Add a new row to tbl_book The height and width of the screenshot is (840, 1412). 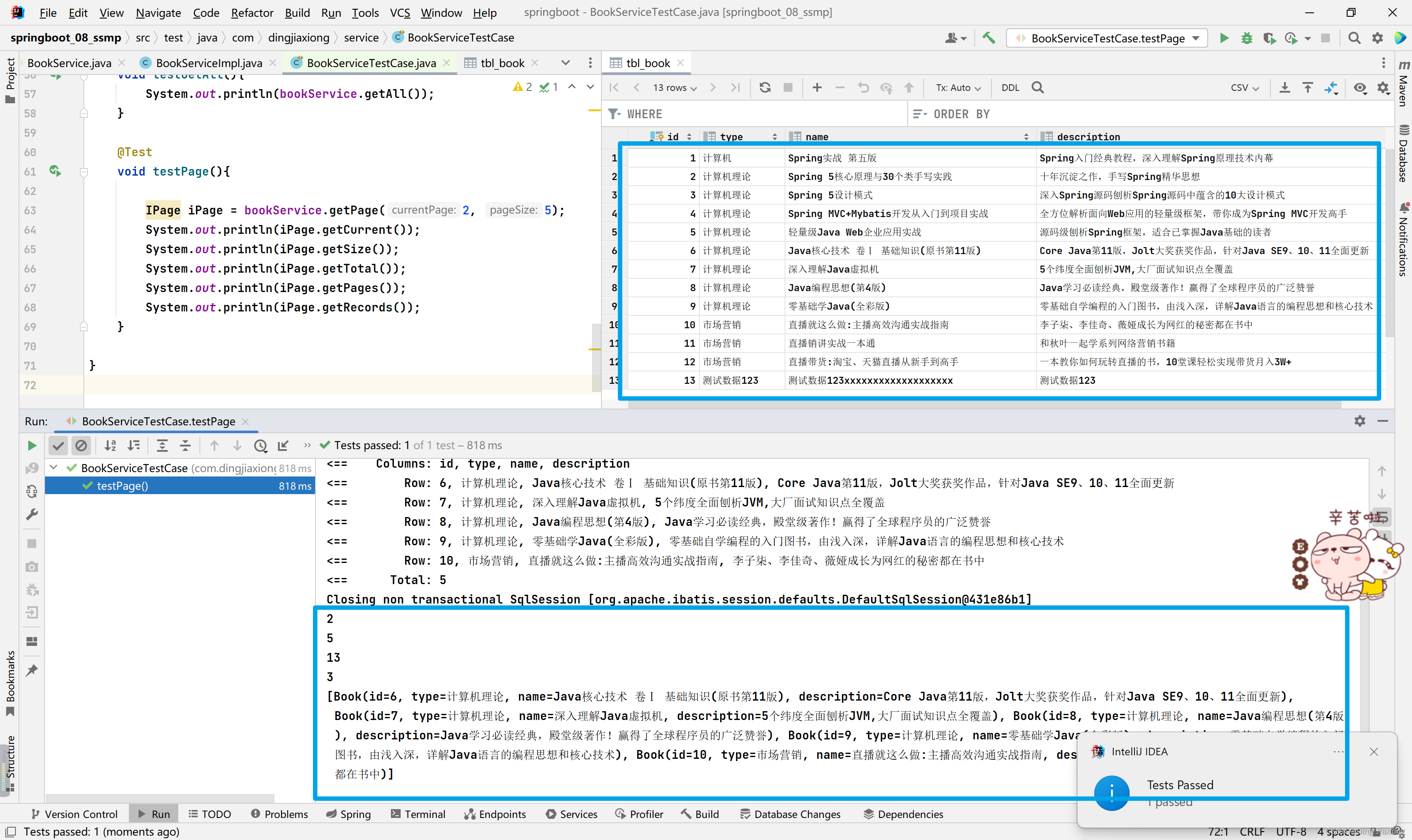816,88
